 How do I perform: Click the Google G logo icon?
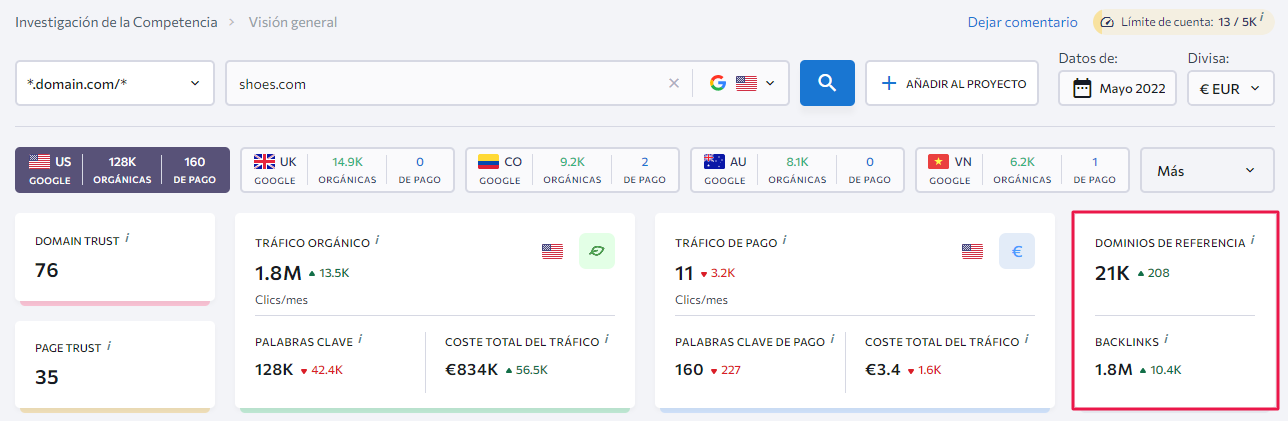718,84
